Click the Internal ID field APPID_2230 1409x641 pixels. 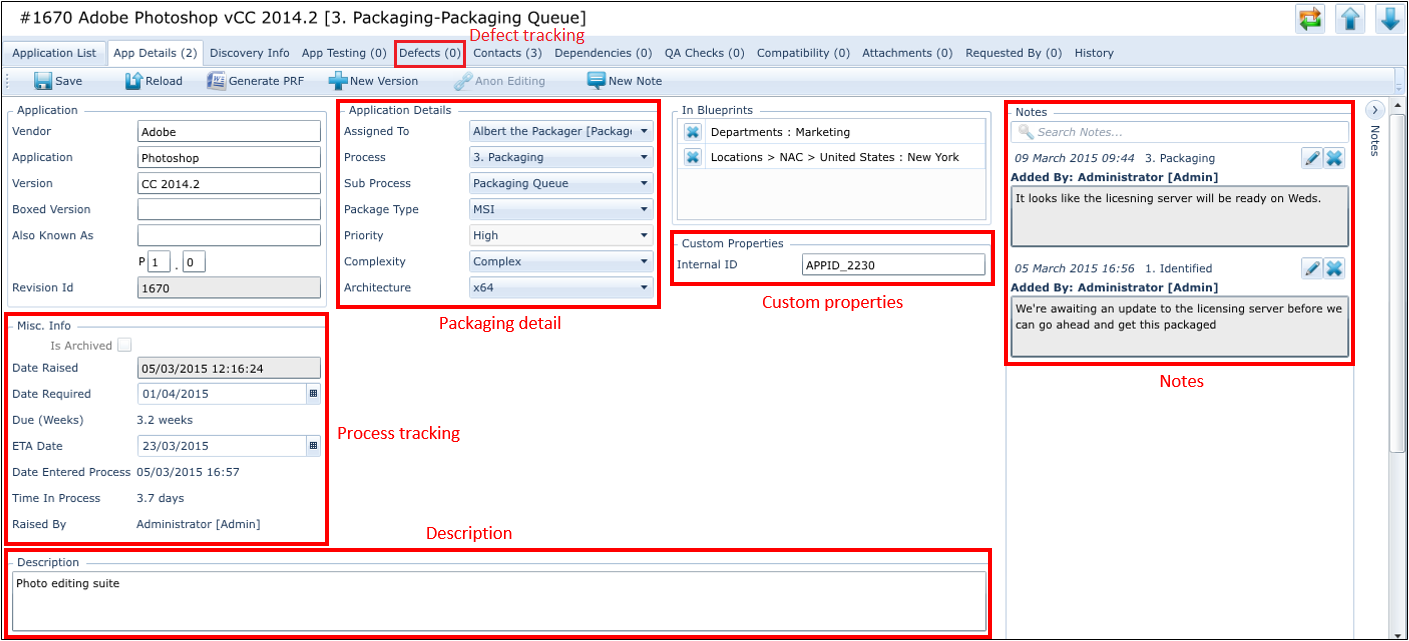[894, 264]
